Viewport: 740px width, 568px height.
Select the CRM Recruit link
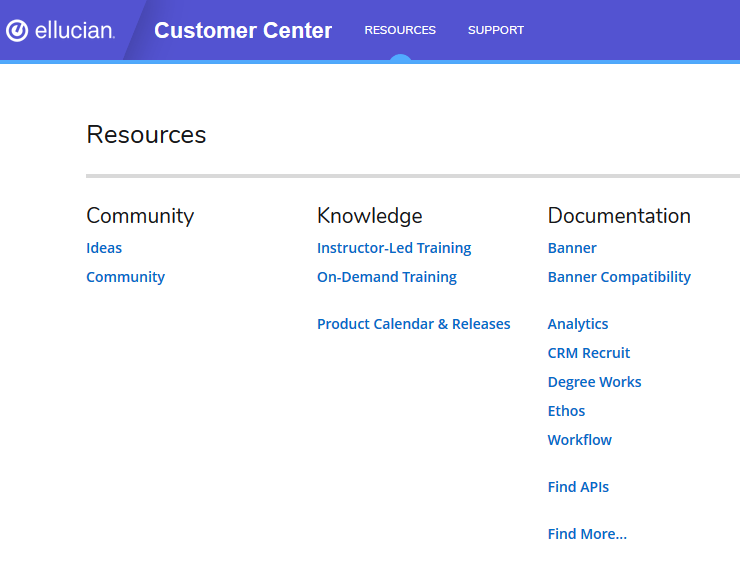click(x=589, y=353)
